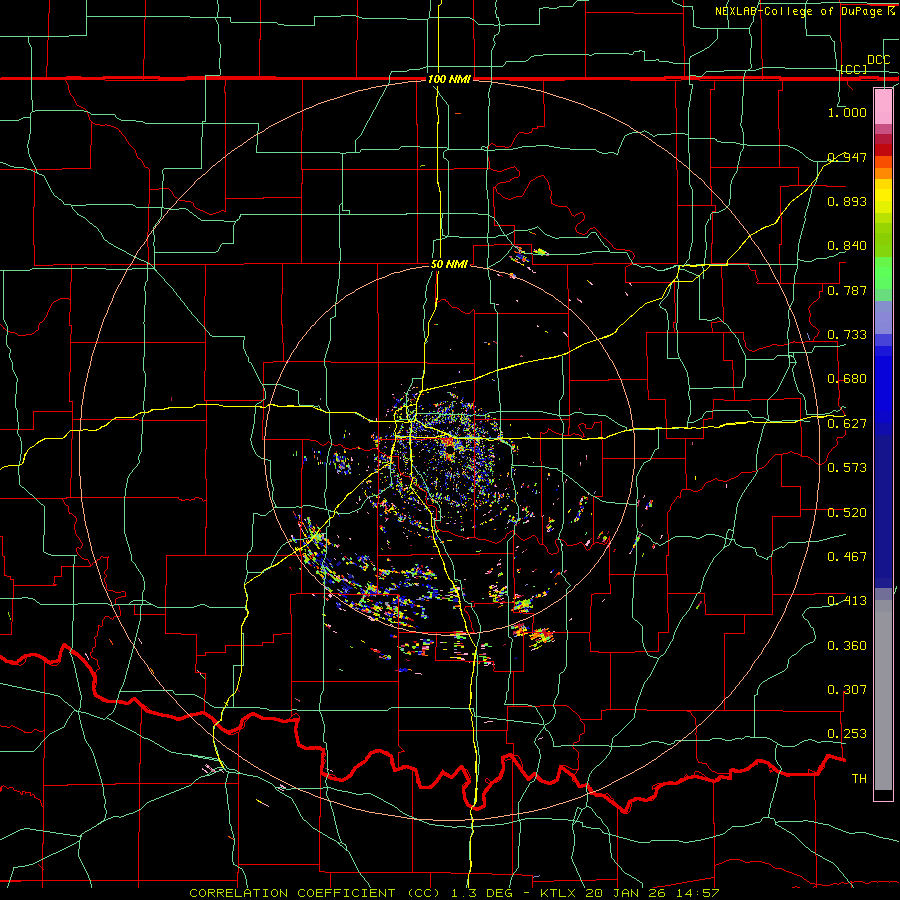Viewport: 900px width, 900px height.
Task: Click the 0.307 color scale value
Action: (x=847, y=689)
